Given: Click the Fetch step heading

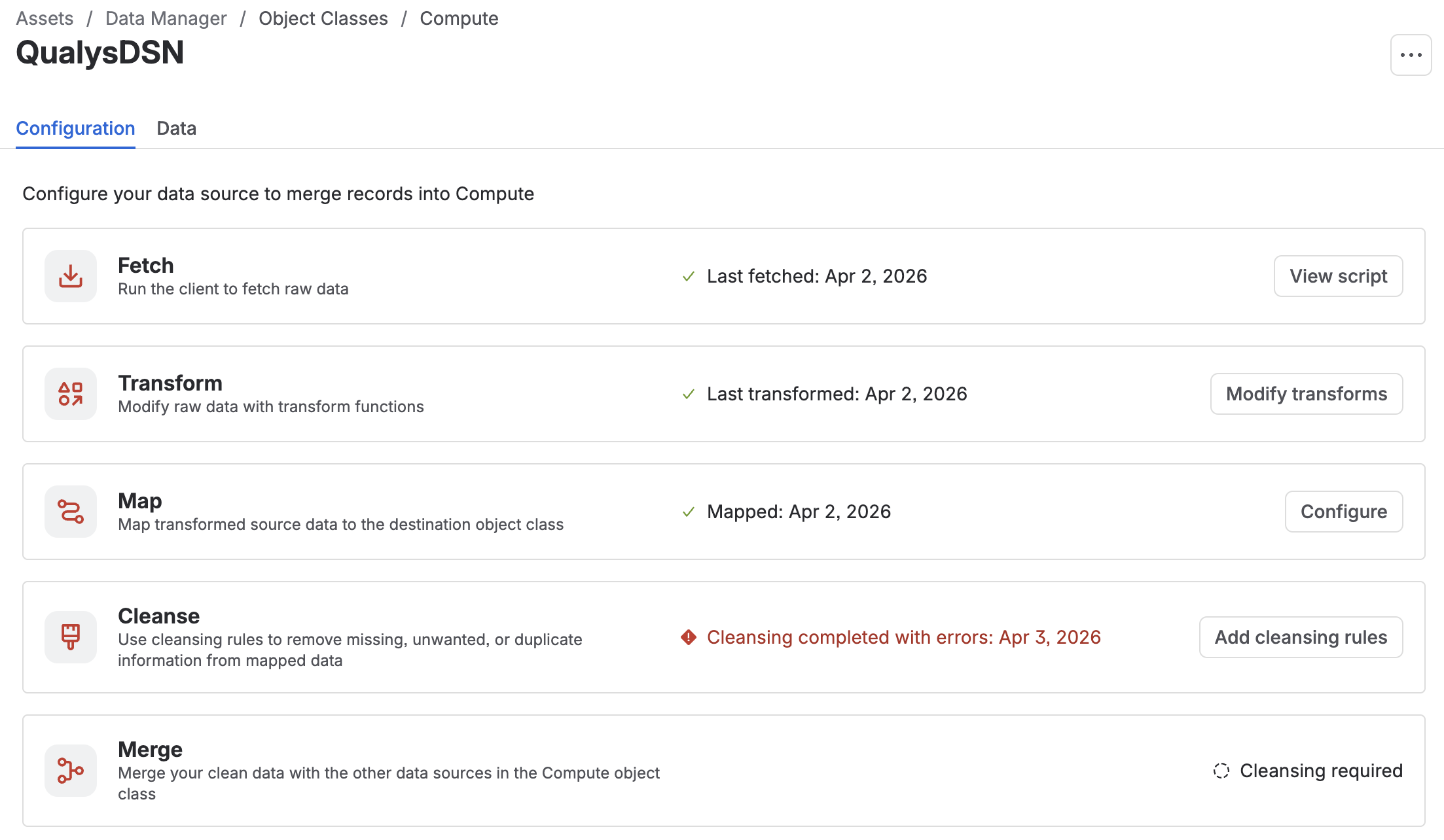Looking at the screenshot, I should pos(146,265).
